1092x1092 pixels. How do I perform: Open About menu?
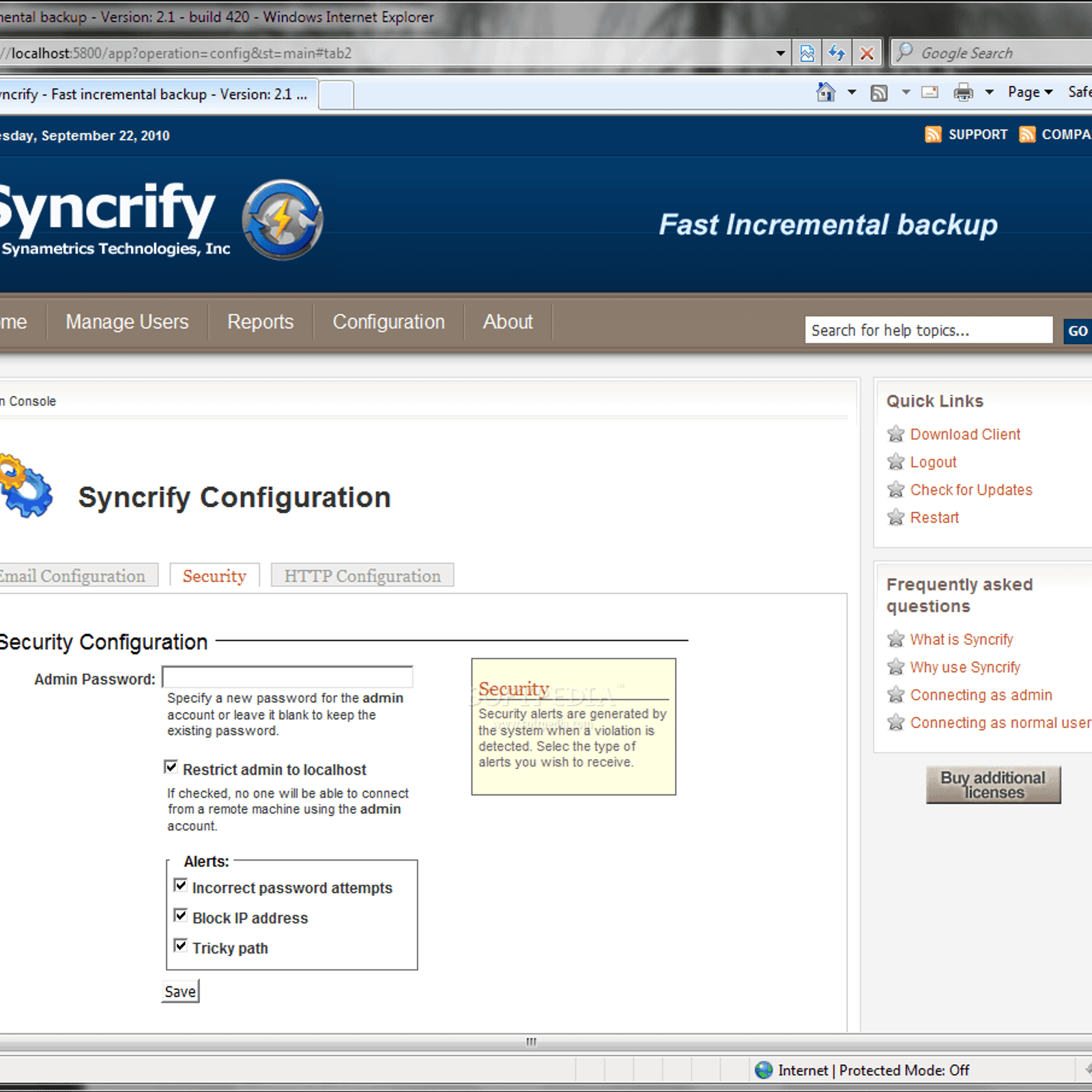(x=508, y=321)
